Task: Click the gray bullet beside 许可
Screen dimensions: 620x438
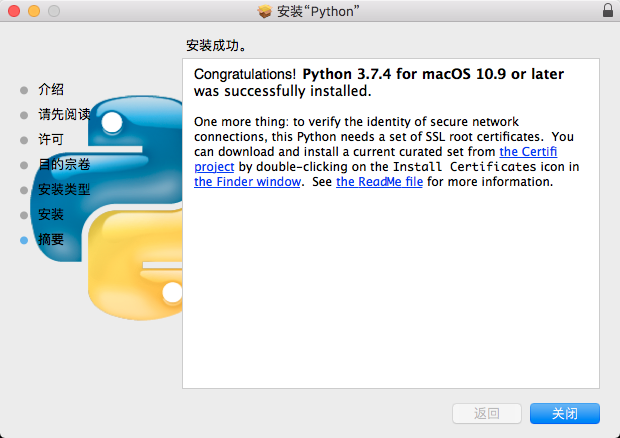Action: (x=24, y=140)
